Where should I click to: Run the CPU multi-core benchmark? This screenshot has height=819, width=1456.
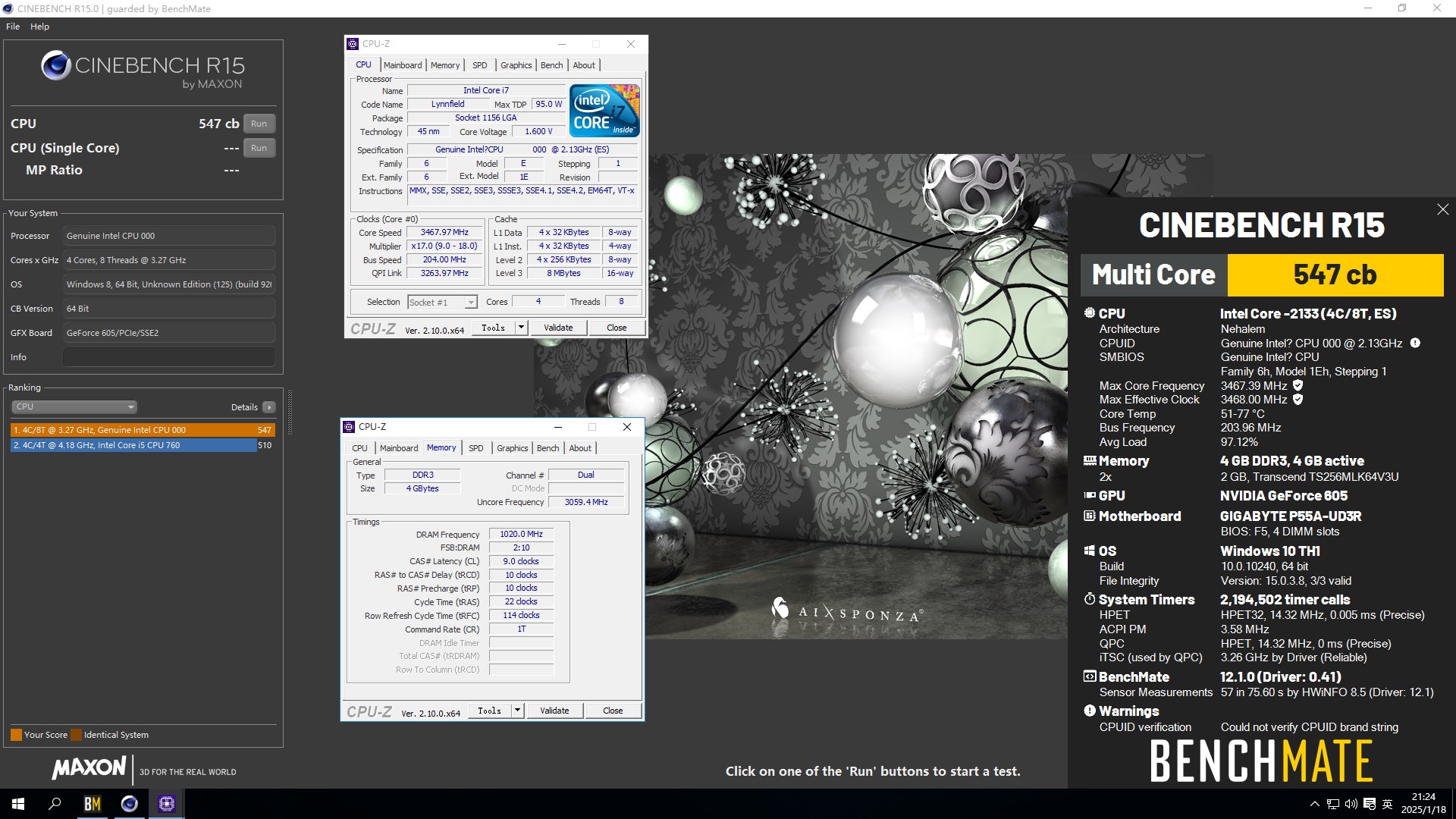coord(259,124)
